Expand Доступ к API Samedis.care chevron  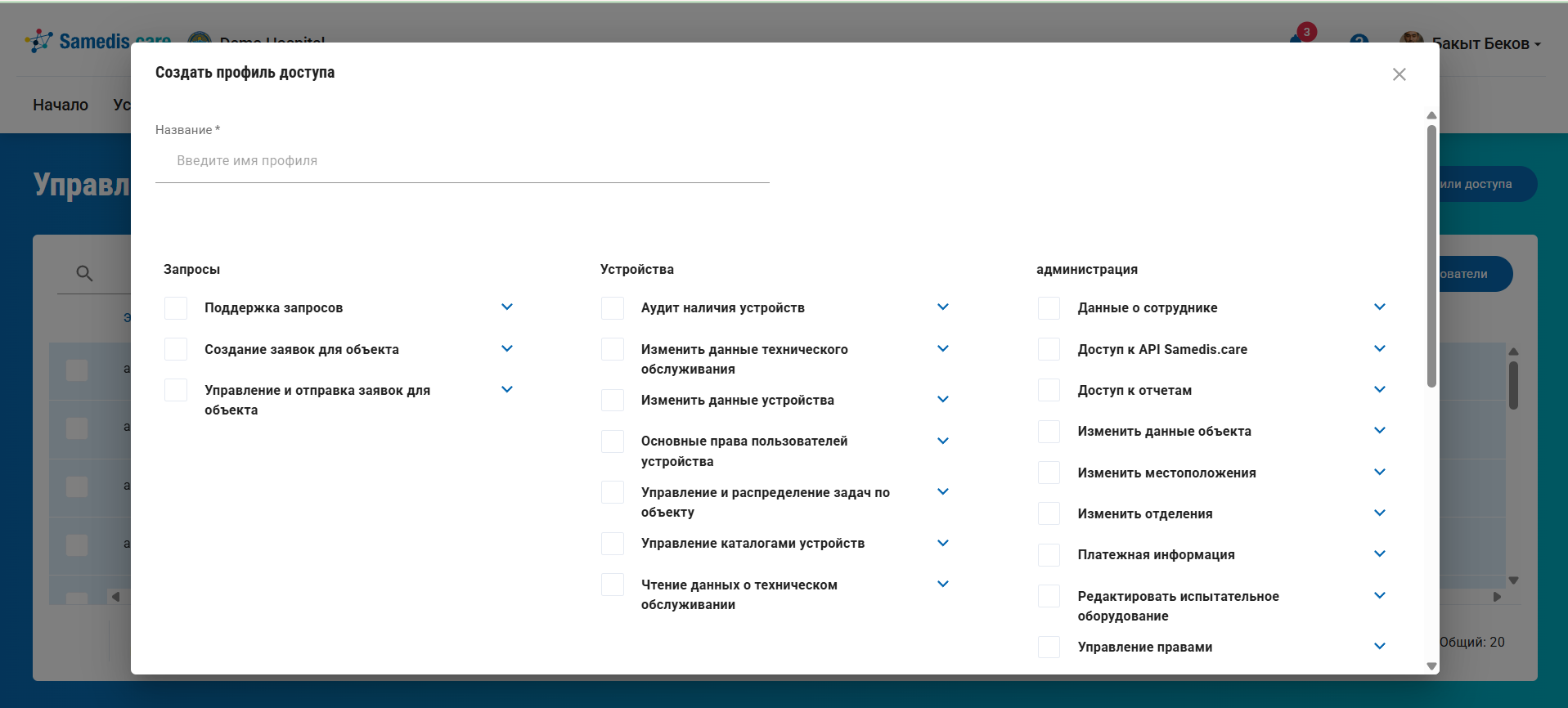pos(1380,348)
